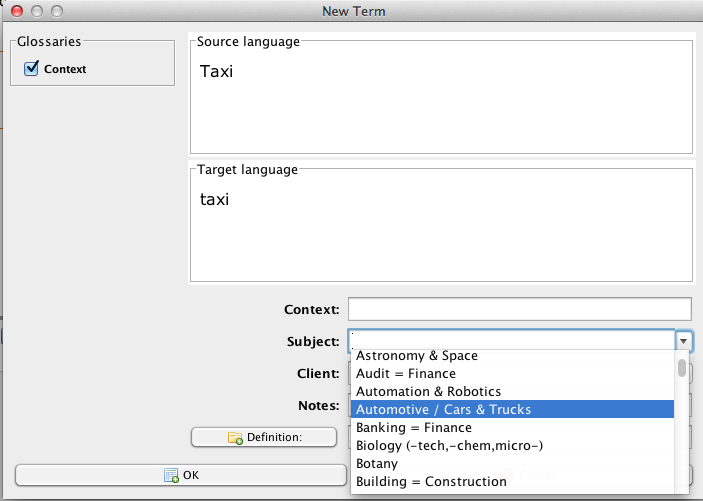The height and width of the screenshot is (501, 703).
Task: Open the Definition folder icon button
Action: click(262, 437)
